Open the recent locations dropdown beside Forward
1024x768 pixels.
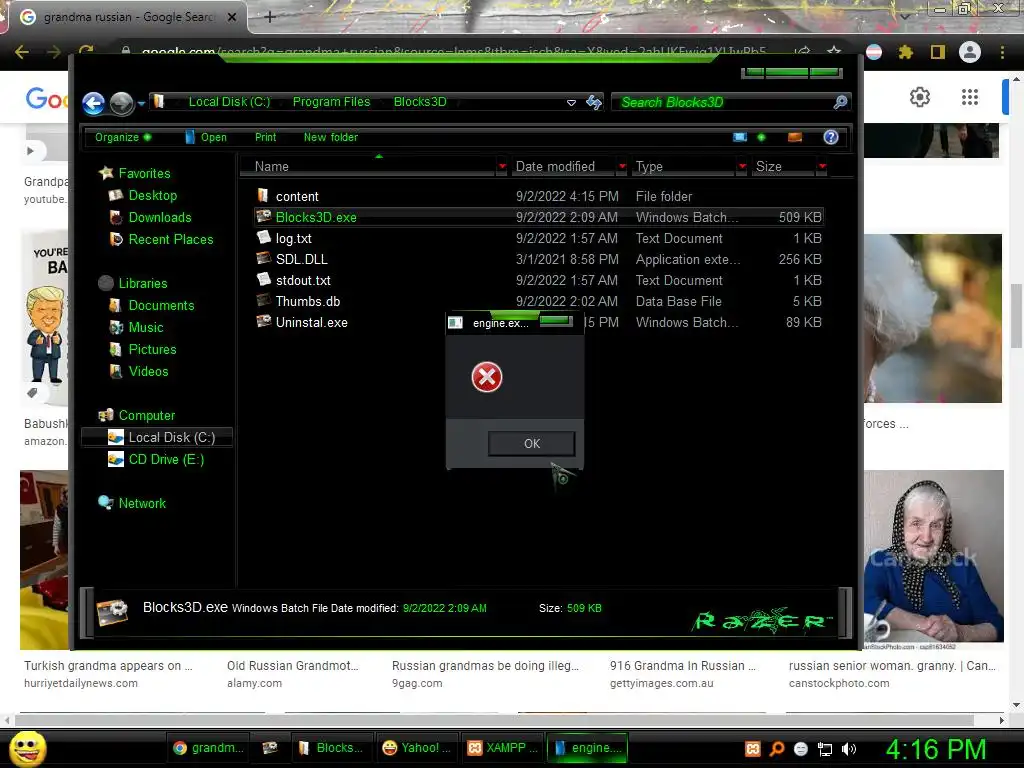tap(141, 103)
